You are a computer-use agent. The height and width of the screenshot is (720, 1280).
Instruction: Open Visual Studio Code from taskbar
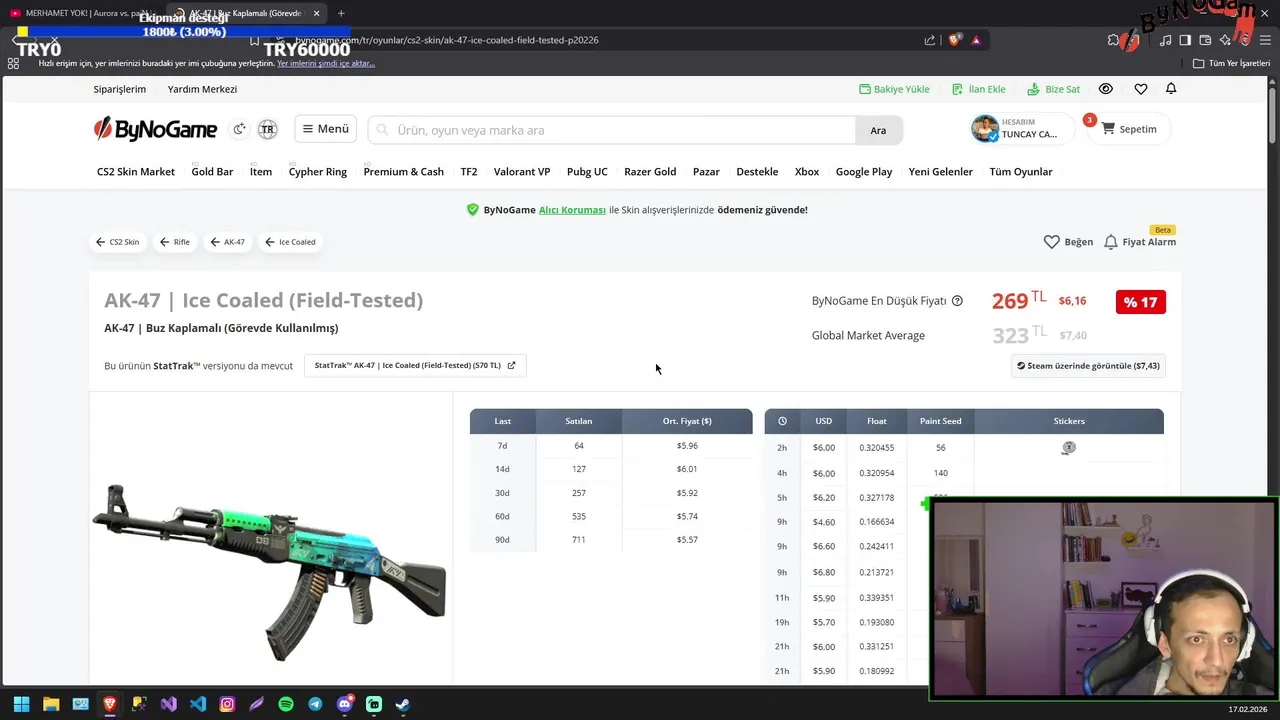tap(198, 704)
